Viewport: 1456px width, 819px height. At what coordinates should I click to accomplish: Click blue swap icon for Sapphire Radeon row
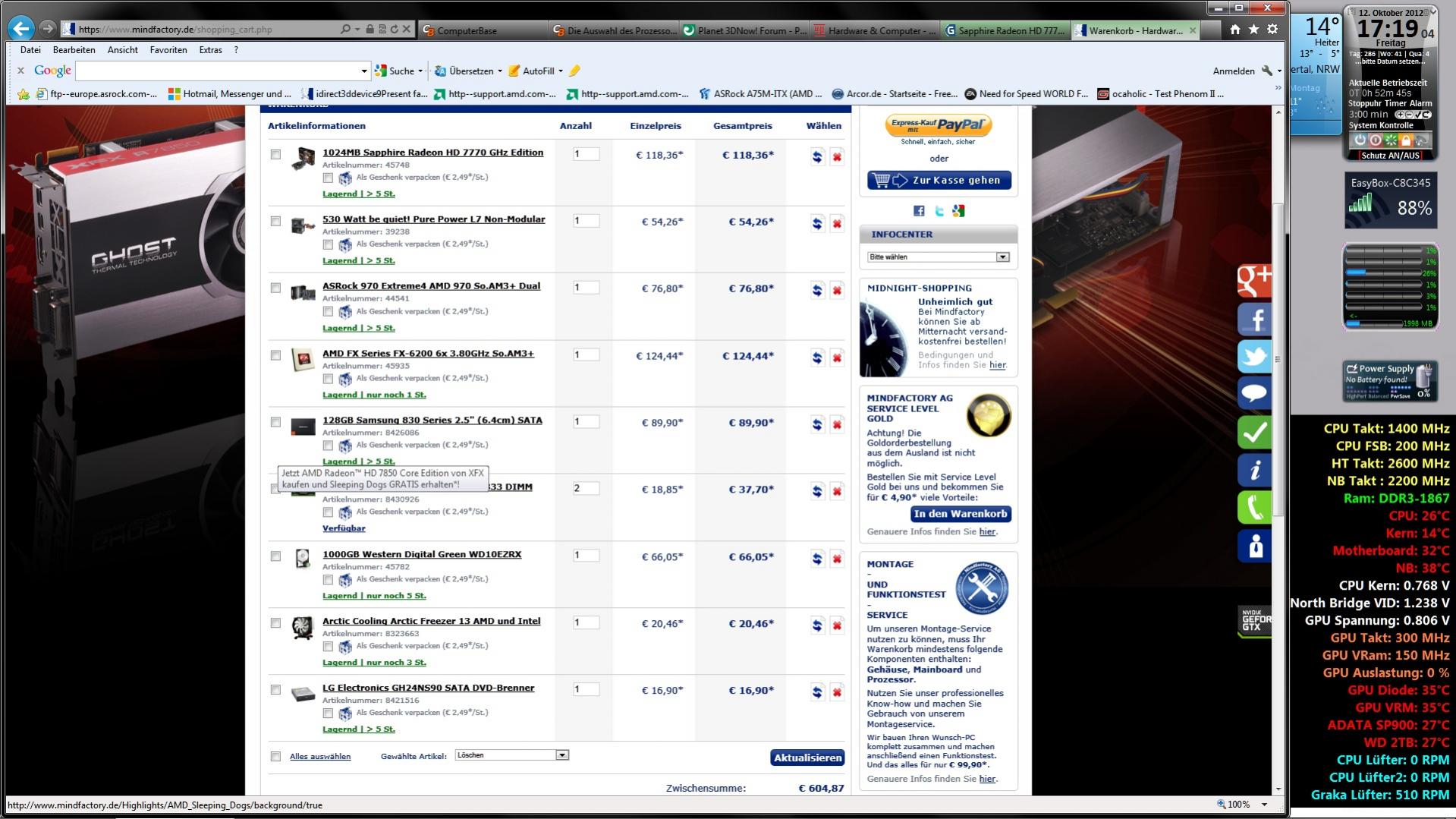pyautogui.click(x=817, y=157)
